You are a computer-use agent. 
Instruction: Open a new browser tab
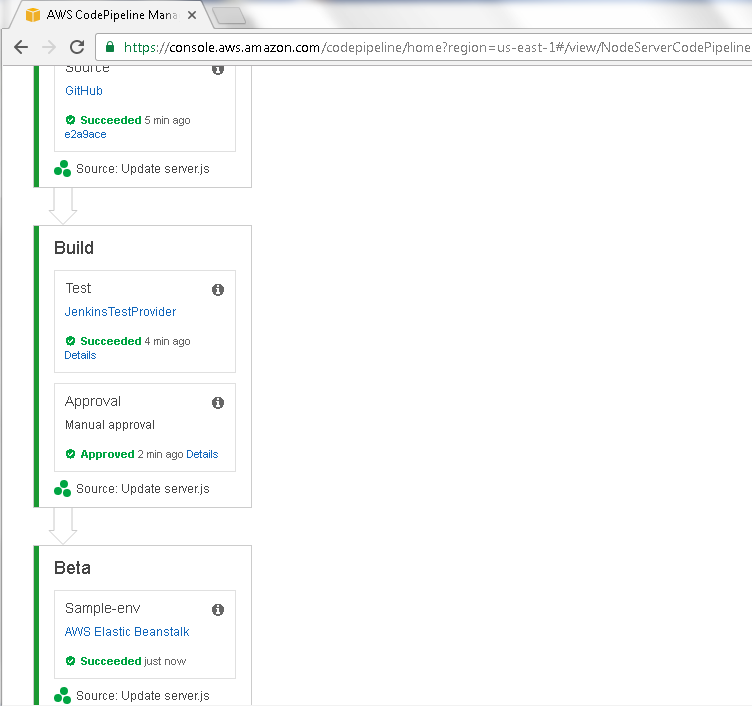229,16
